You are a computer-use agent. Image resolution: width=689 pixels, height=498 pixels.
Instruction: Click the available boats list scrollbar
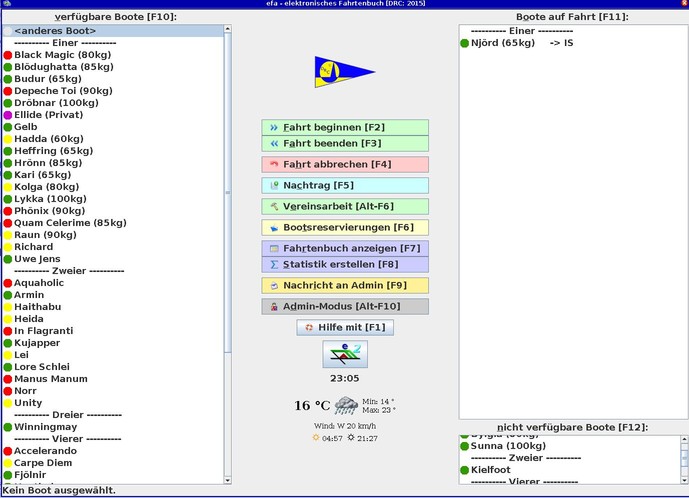tap(228, 200)
